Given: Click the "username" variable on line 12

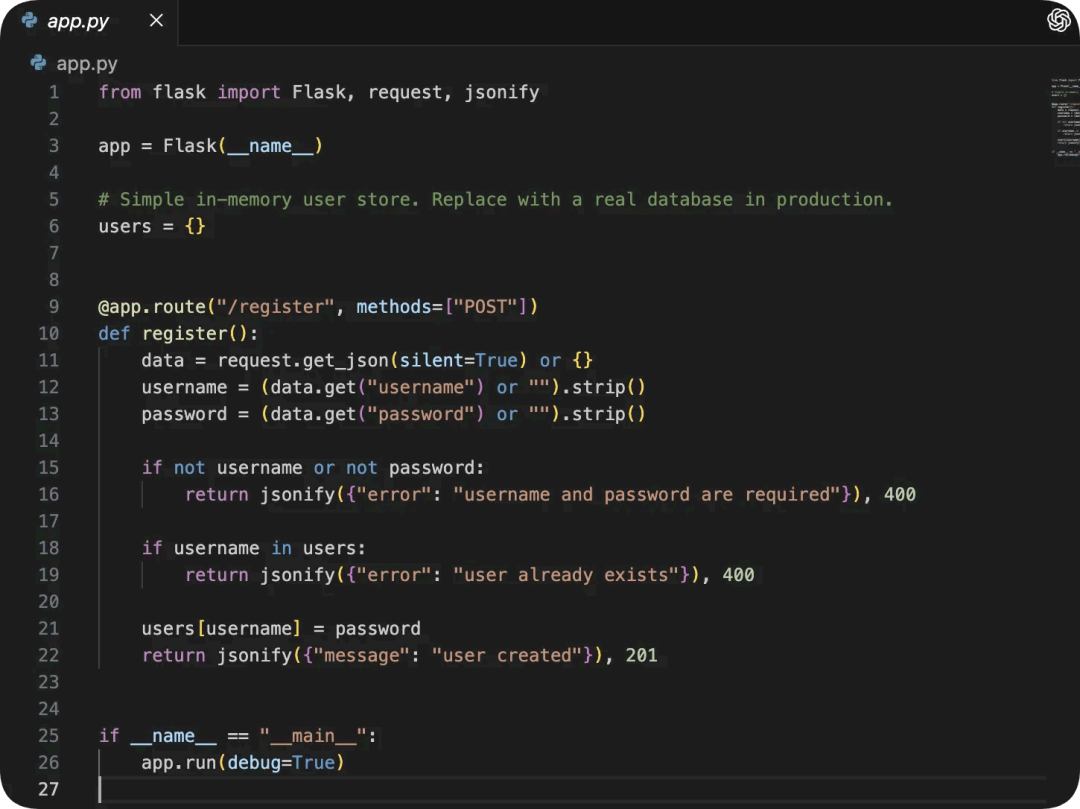Looking at the screenshot, I should tap(184, 387).
